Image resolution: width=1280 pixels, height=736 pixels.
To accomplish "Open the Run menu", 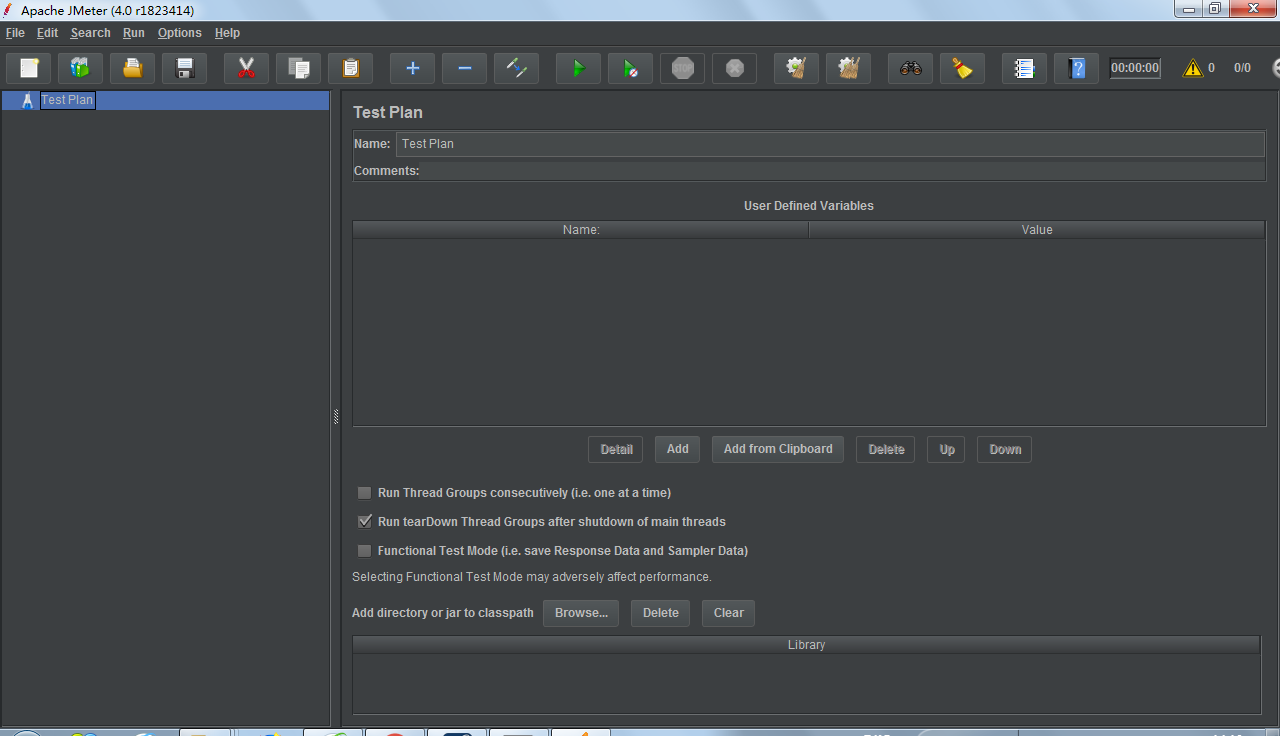I will click(x=134, y=33).
